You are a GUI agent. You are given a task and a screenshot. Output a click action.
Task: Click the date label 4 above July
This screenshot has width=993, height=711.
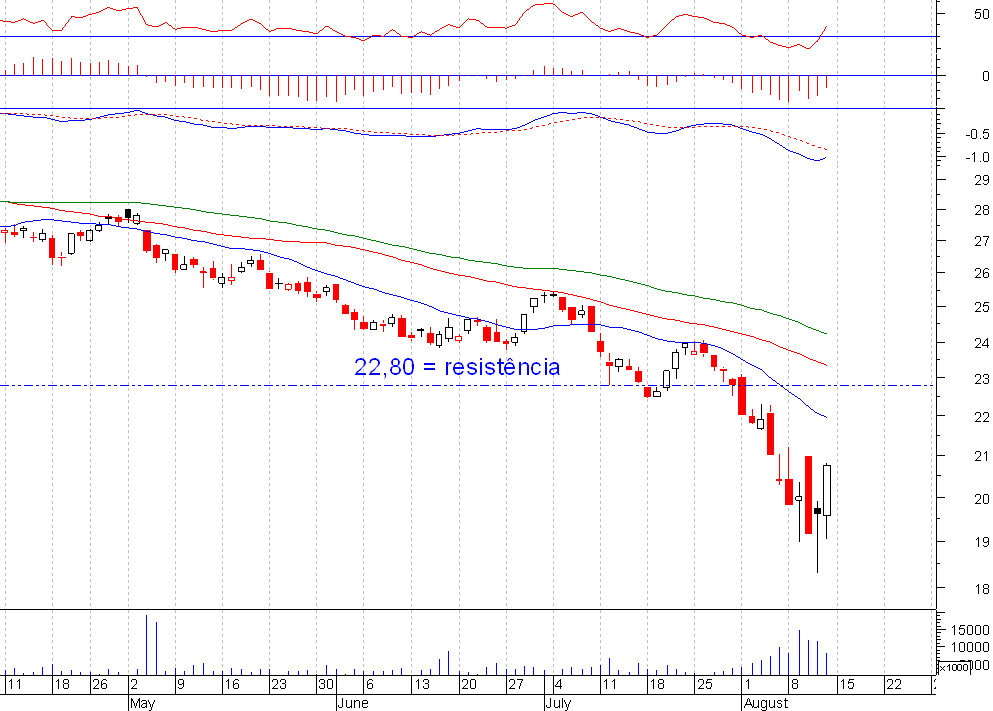click(x=558, y=684)
